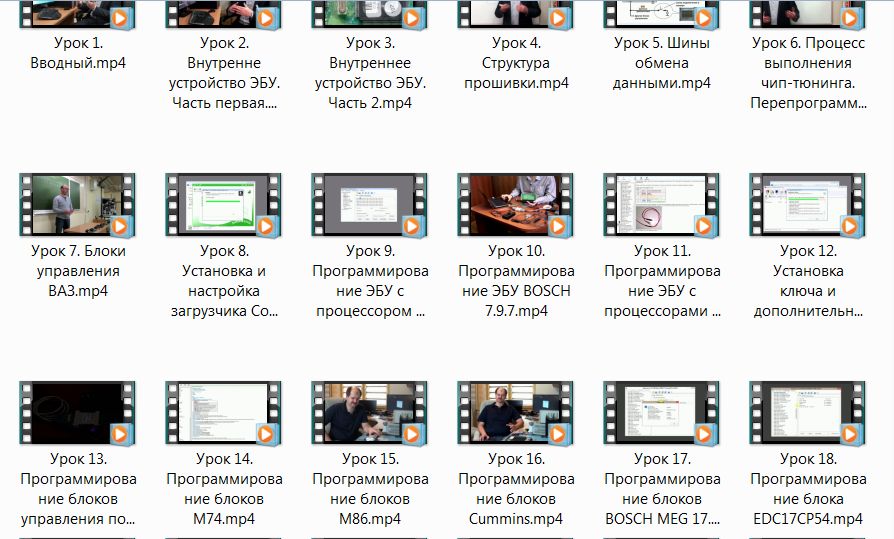894x539 pixels.
Task: Select the Урок 13 dark video icon
Action: click(78, 413)
